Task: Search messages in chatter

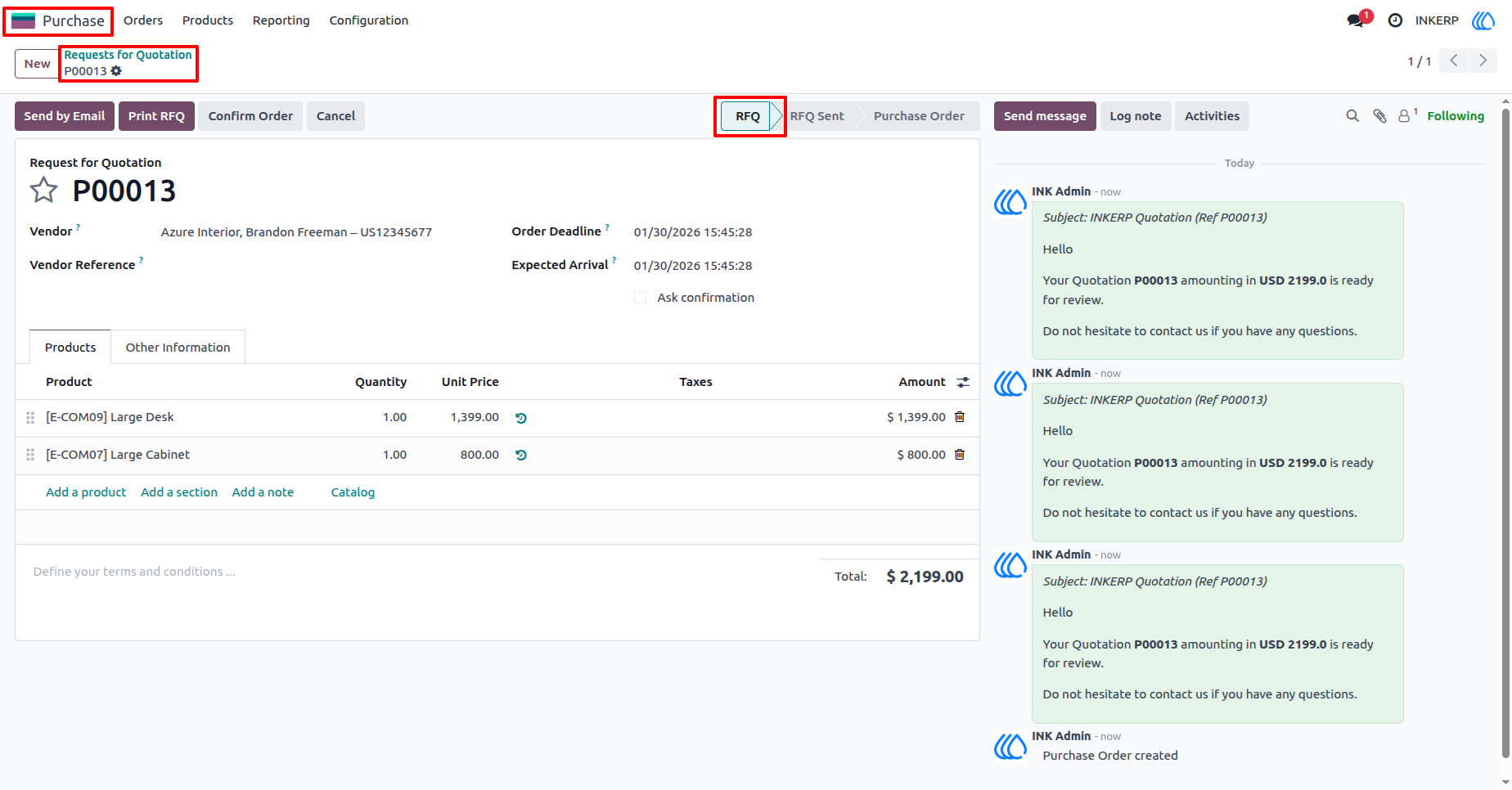Action: (x=1352, y=116)
